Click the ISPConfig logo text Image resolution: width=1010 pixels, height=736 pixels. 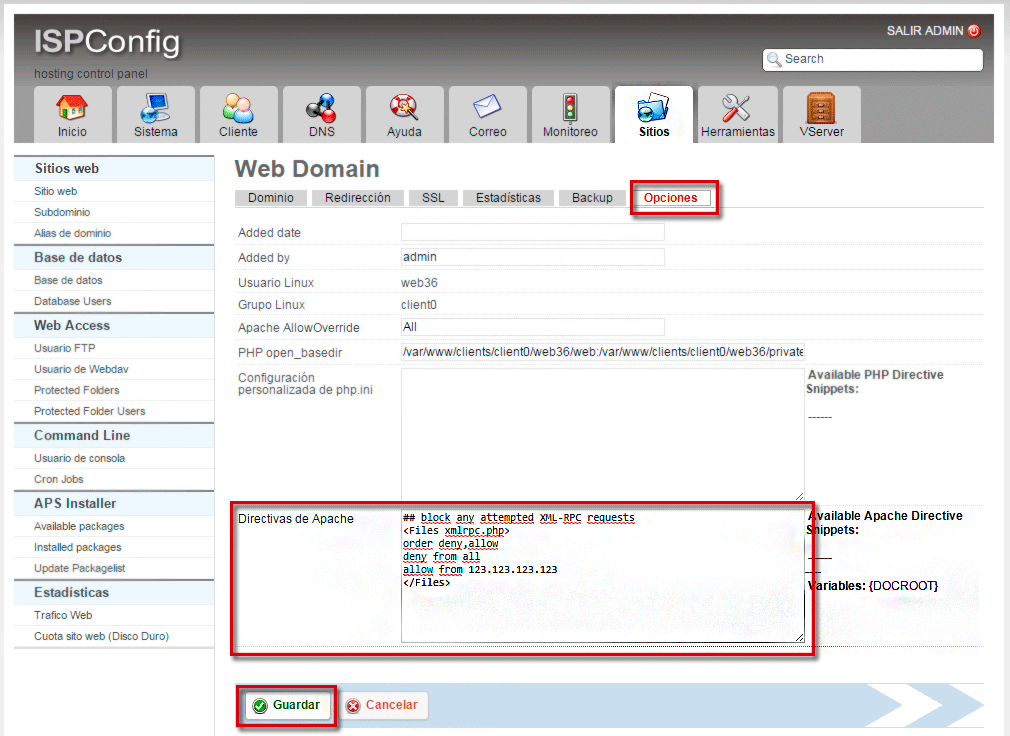point(107,42)
